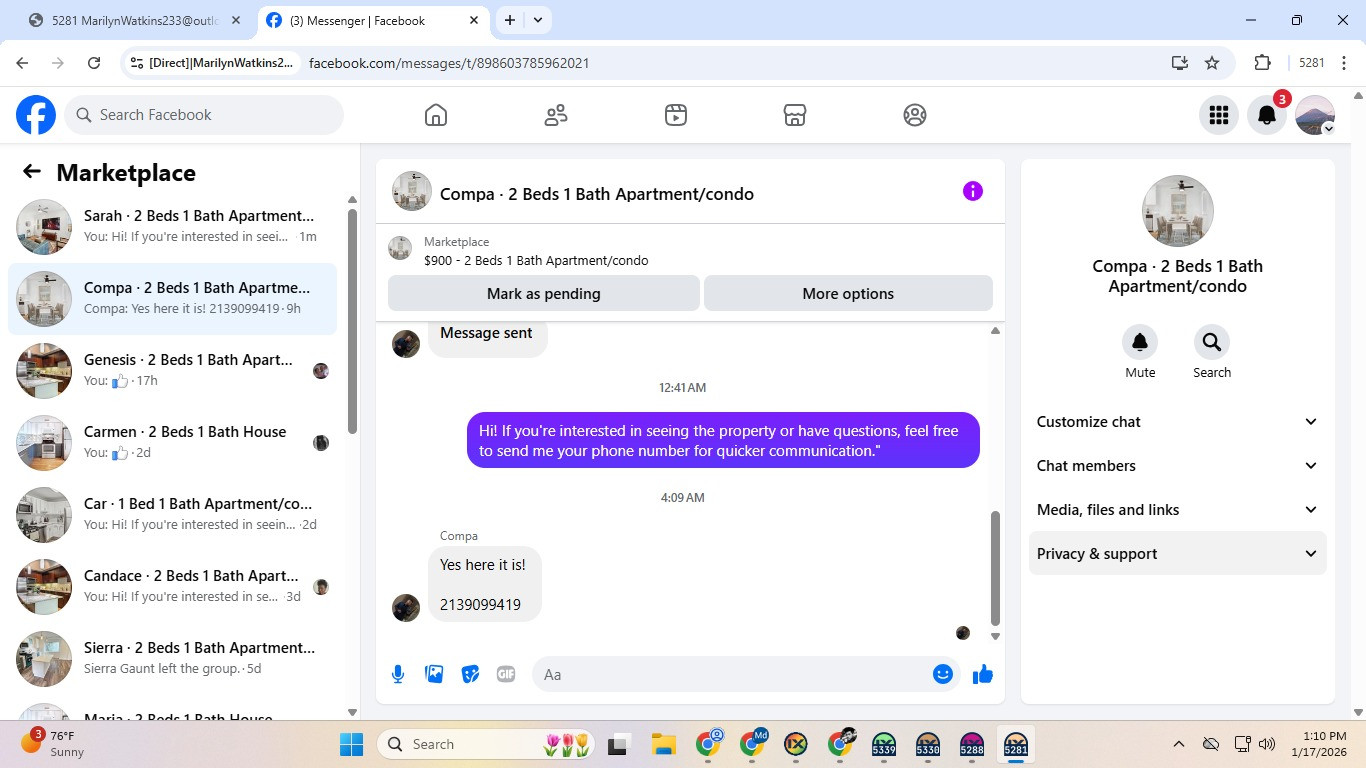Go to Home feed icon
The width and height of the screenshot is (1366, 768).
[x=436, y=115]
